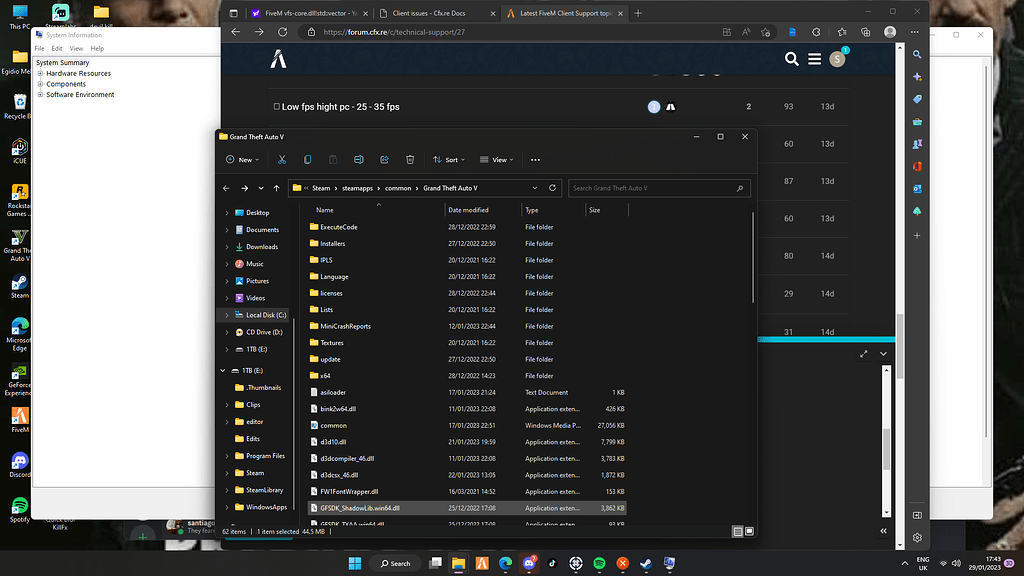Viewport: 1024px width, 576px height.
Task: Open FiveM desktop shortcut
Action: tap(20, 419)
